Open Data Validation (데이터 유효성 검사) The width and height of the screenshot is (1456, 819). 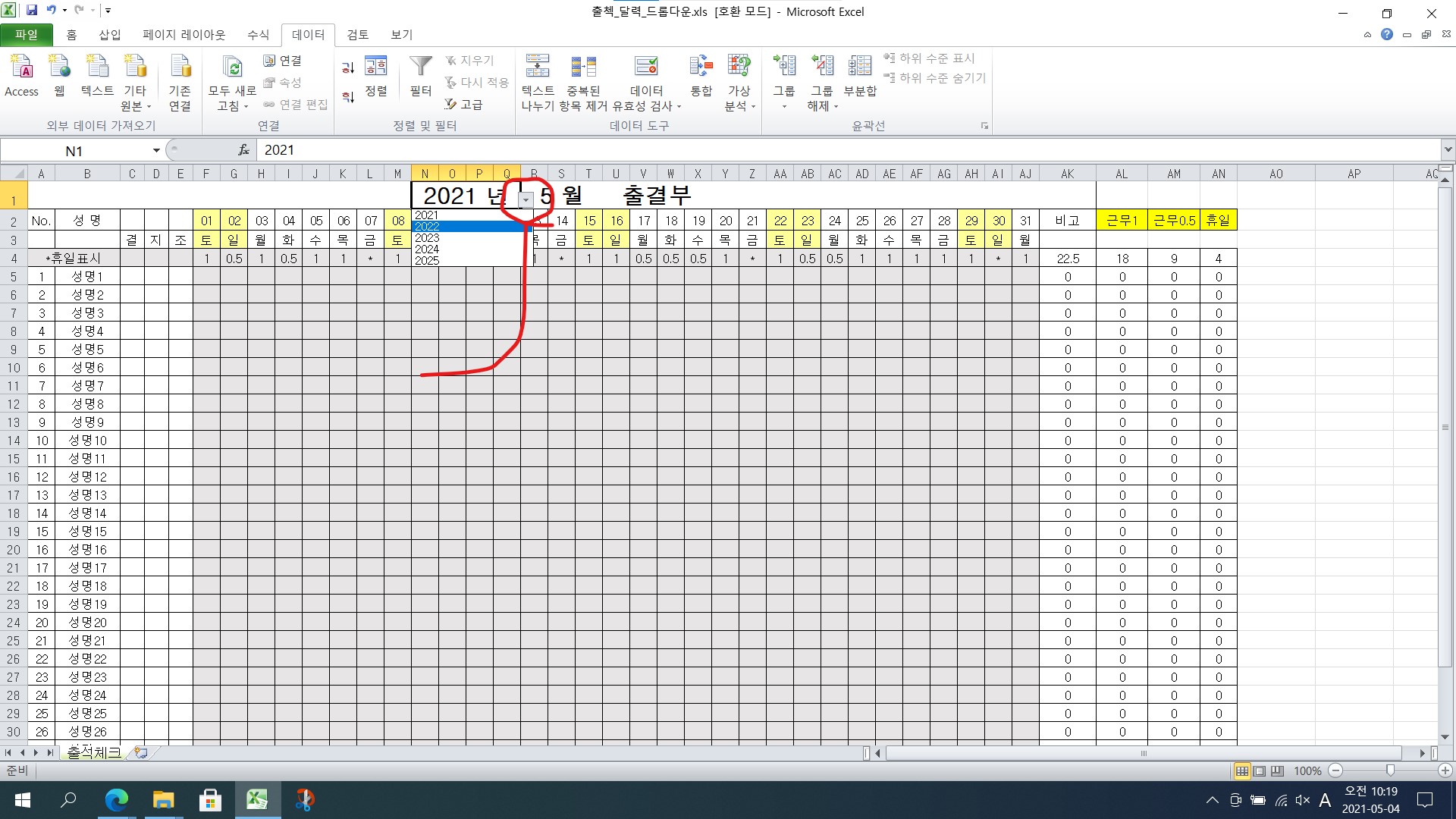(646, 82)
